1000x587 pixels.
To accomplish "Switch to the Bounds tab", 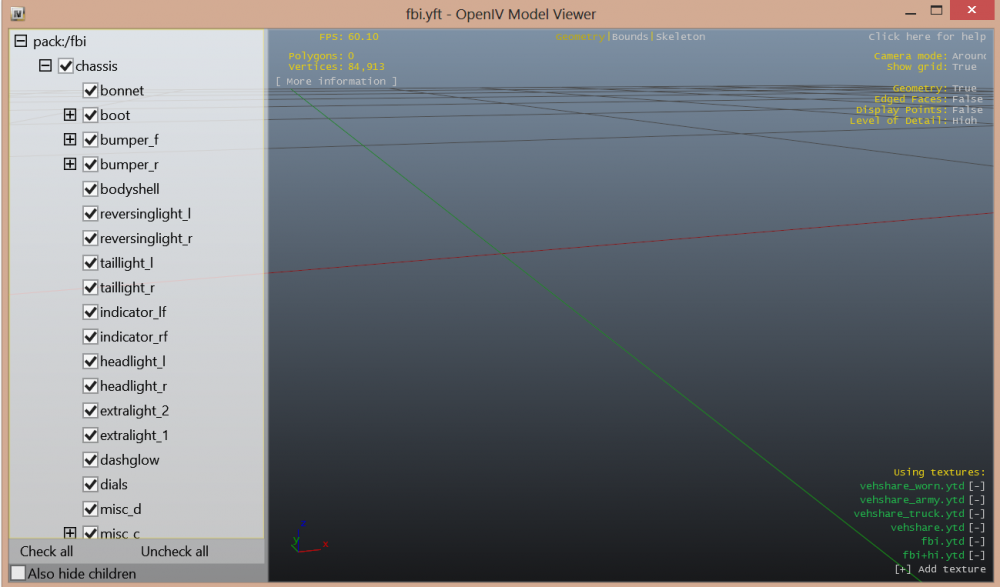I will [629, 35].
